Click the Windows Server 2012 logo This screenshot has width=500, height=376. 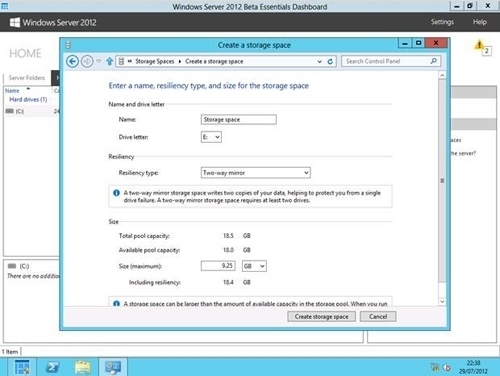(14, 22)
